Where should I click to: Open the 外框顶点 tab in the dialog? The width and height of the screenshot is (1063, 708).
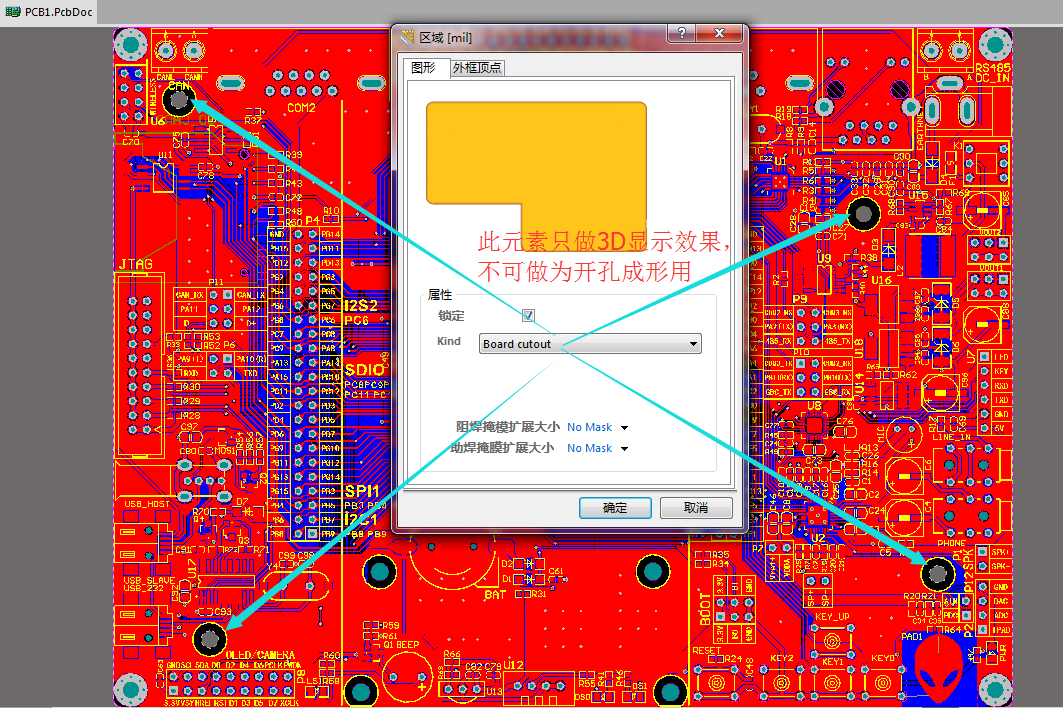coord(477,68)
